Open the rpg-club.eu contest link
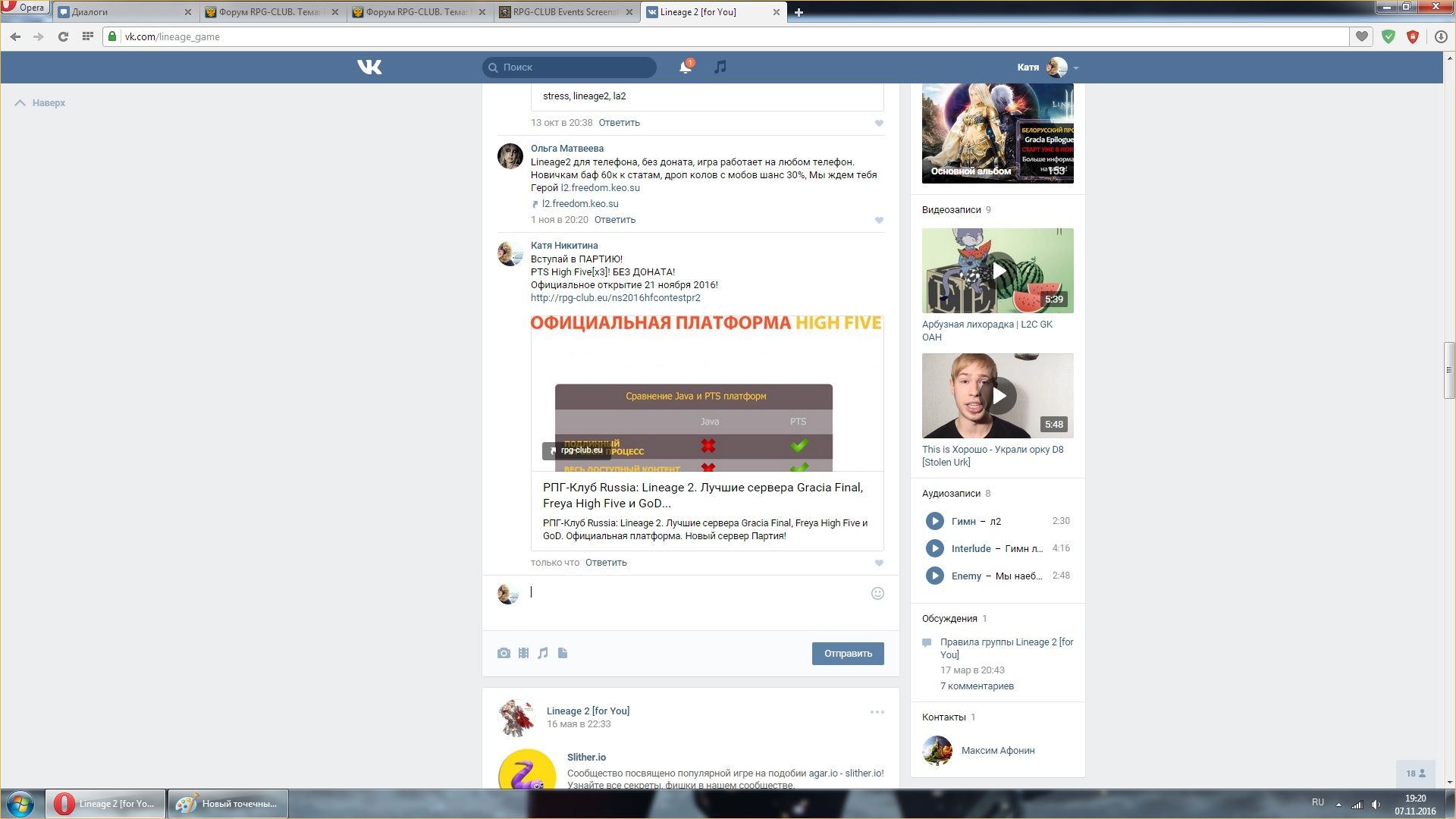This screenshot has width=1456, height=819. point(616,298)
